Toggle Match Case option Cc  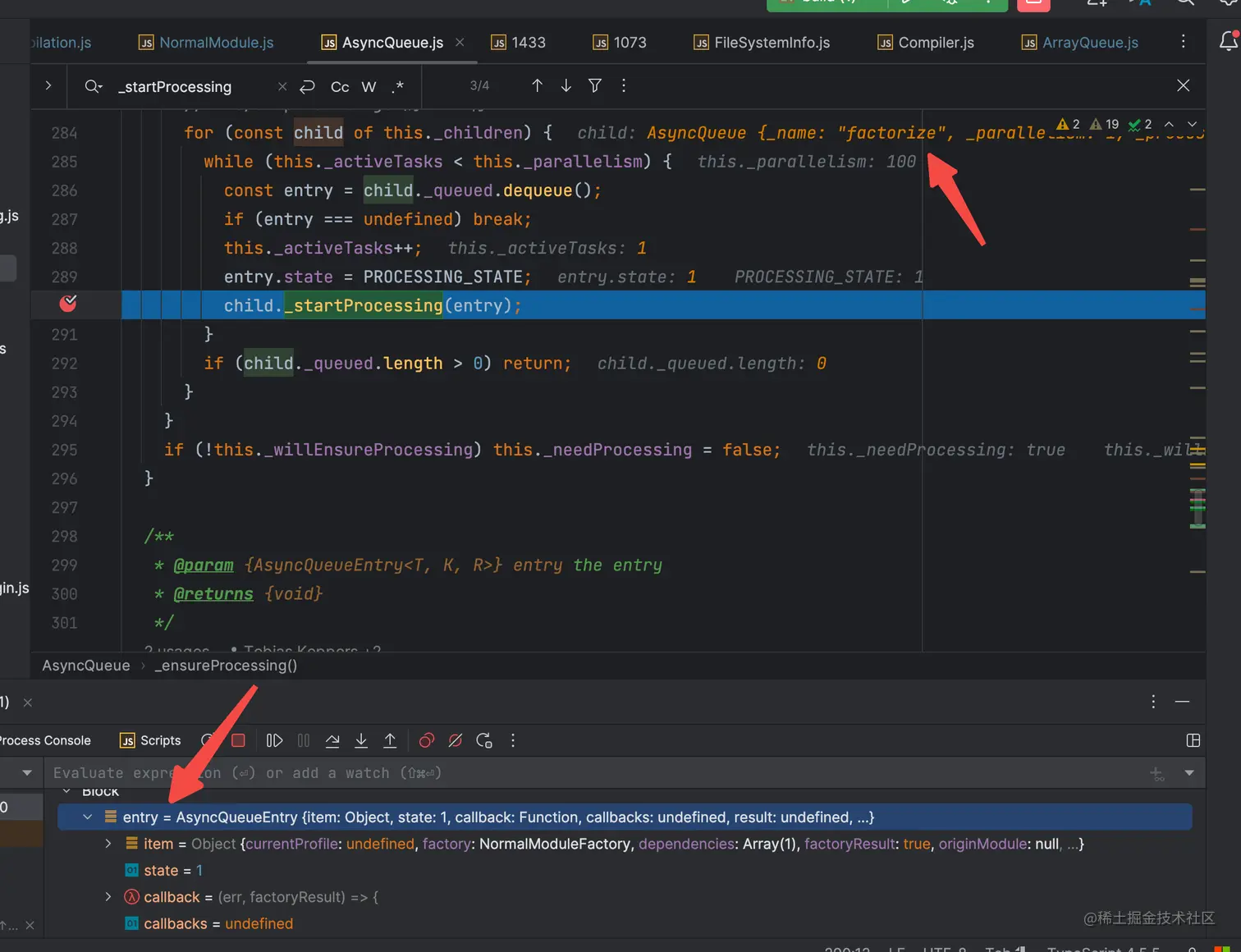(x=340, y=86)
